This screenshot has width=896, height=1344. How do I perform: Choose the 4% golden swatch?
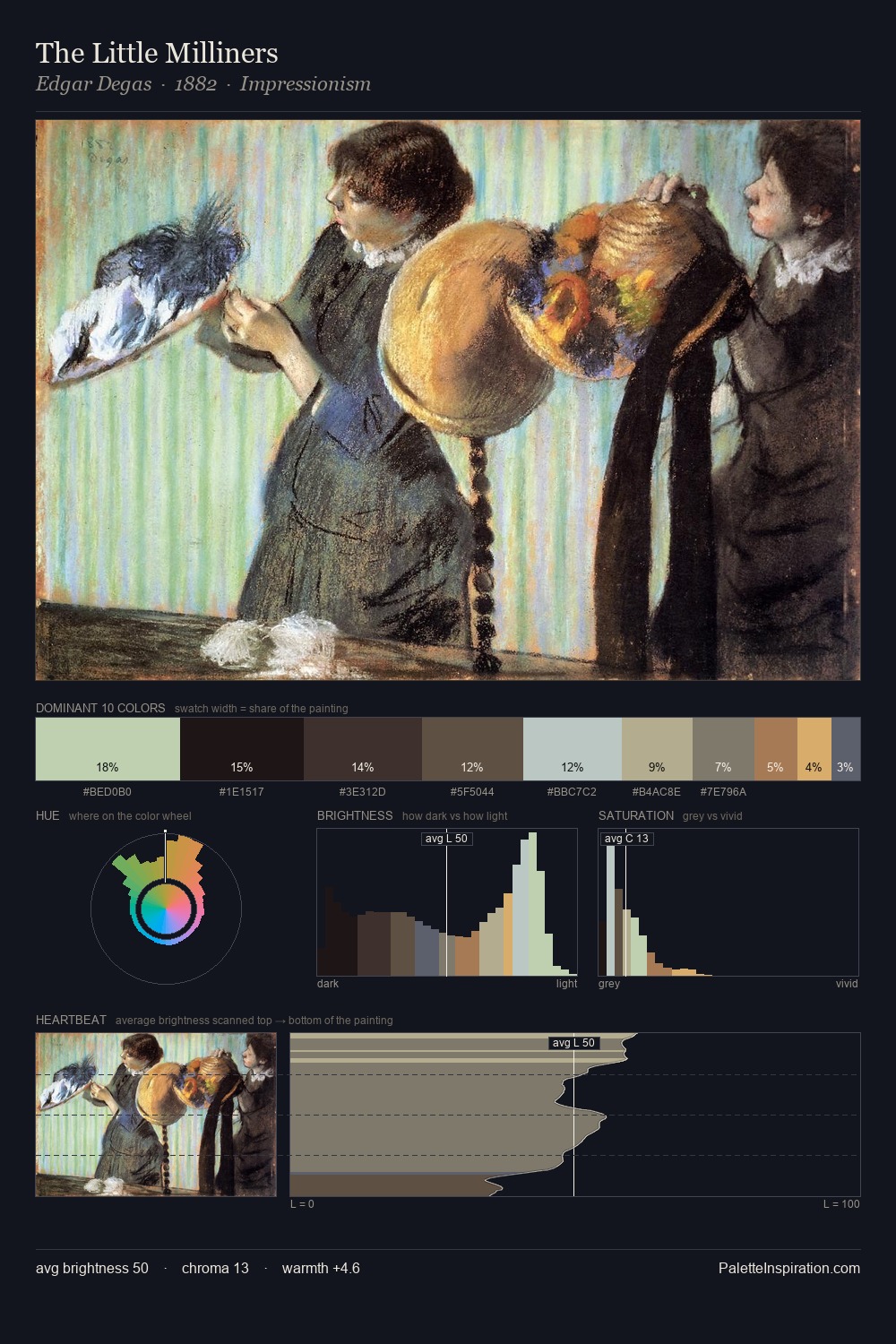click(x=814, y=749)
